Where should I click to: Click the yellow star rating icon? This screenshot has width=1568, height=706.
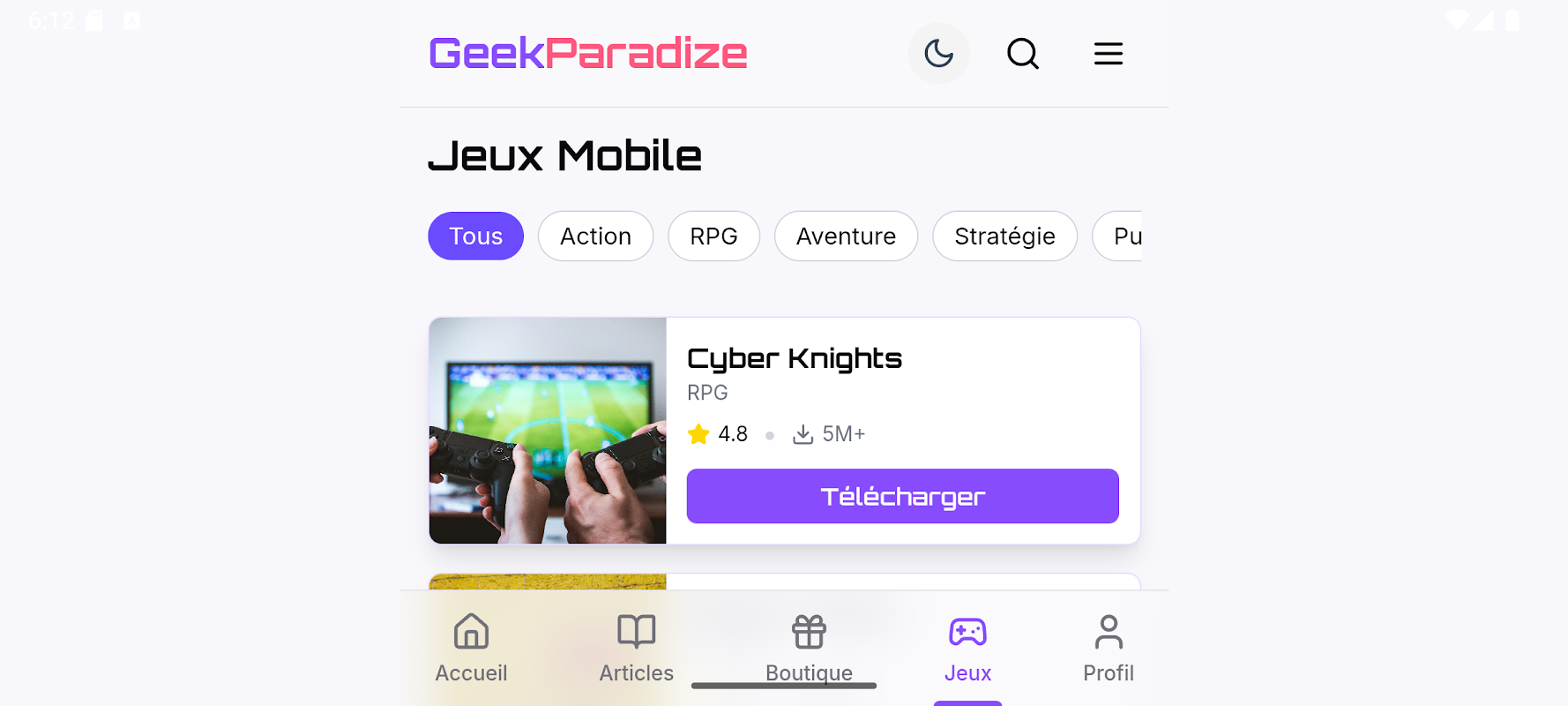pos(698,434)
